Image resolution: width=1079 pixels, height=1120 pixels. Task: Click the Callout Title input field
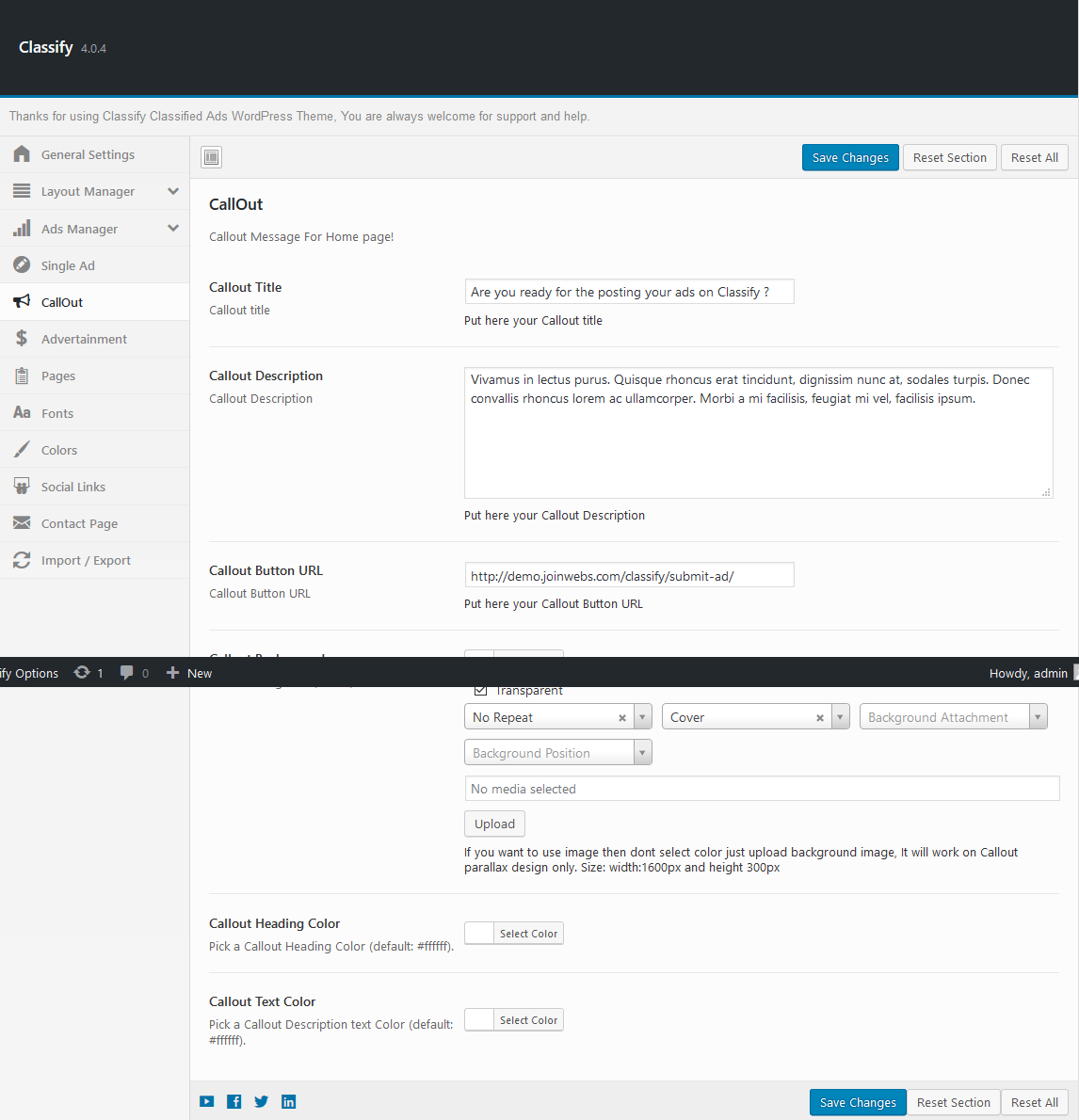(x=629, y=292)
